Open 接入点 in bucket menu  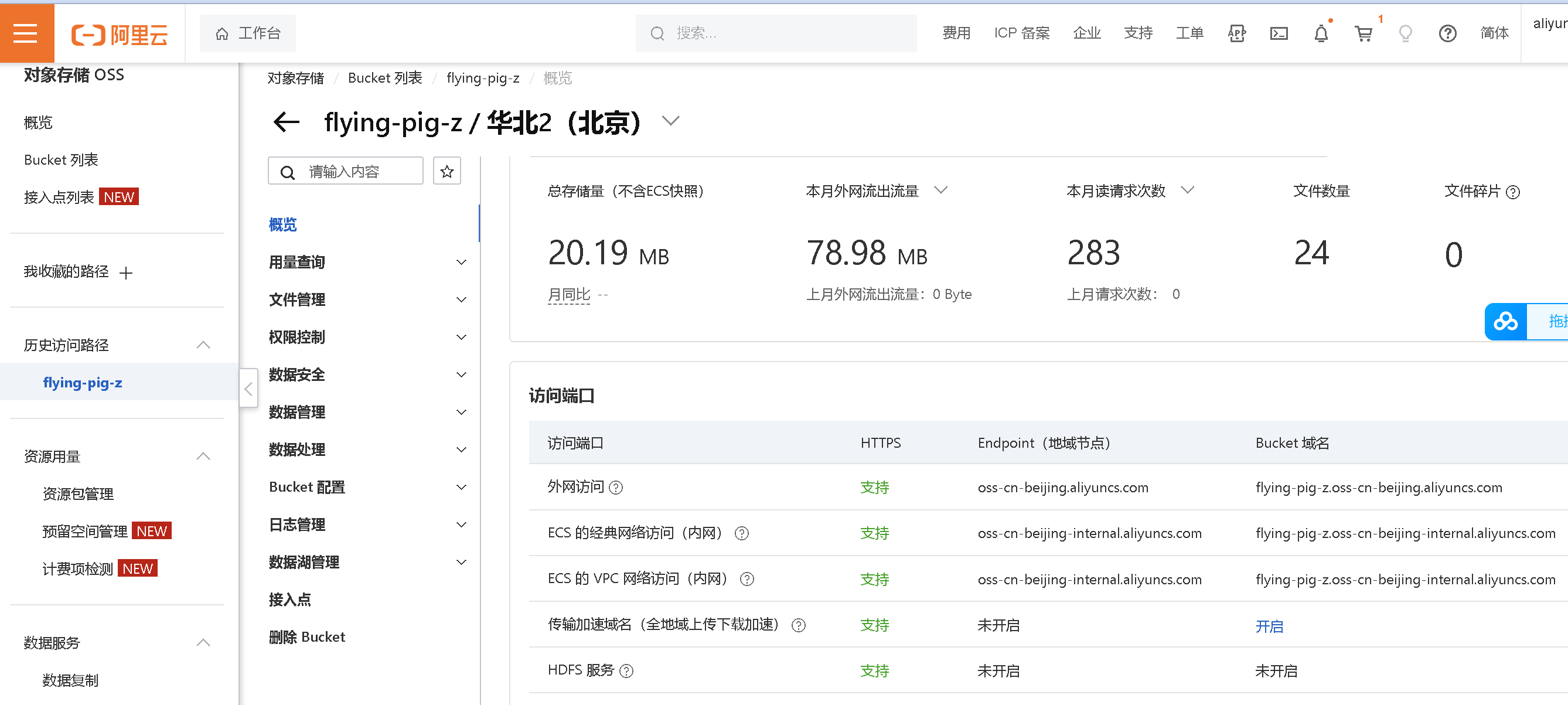[x=289, y=600]
